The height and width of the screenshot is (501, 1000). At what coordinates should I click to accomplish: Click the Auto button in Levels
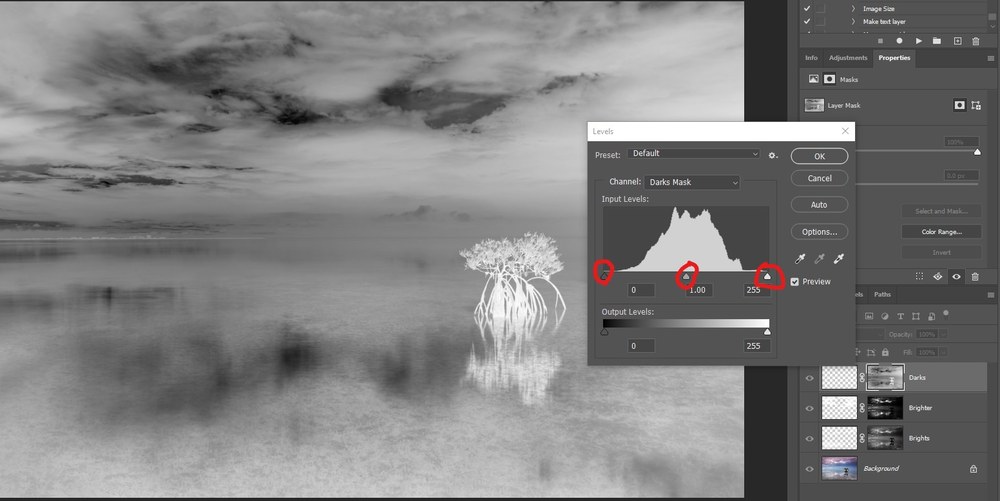coord(820,205)
